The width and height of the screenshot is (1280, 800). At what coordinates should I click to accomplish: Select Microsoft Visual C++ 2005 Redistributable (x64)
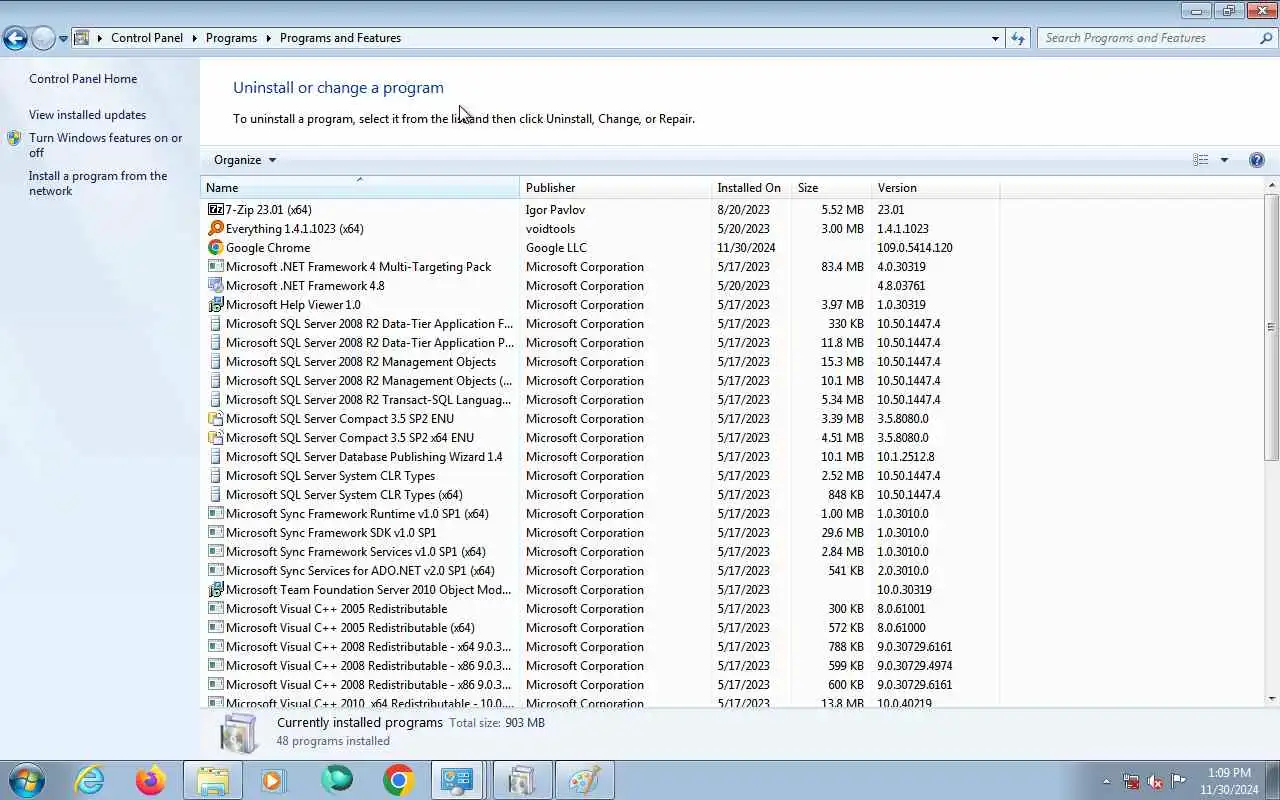(x=350, y=628)
